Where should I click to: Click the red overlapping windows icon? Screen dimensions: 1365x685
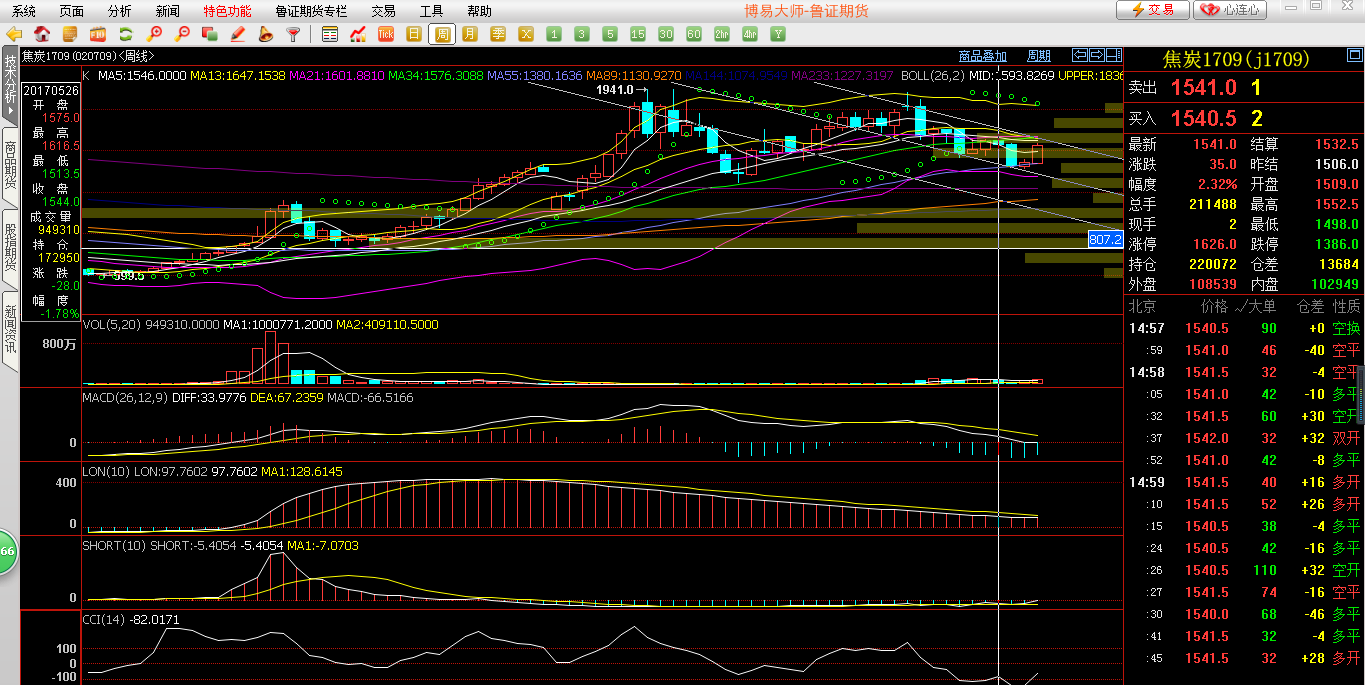pyautogui.click(x=210, y=34)
